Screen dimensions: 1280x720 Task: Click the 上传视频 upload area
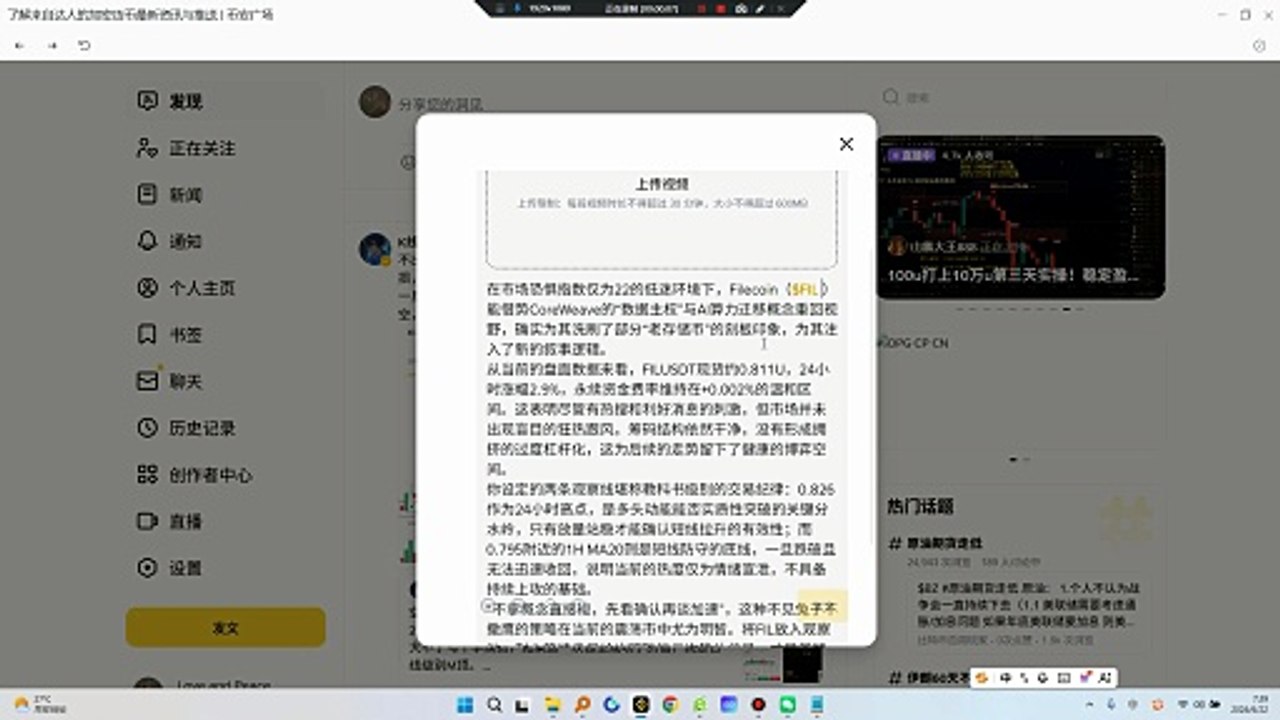click(661, 220)
